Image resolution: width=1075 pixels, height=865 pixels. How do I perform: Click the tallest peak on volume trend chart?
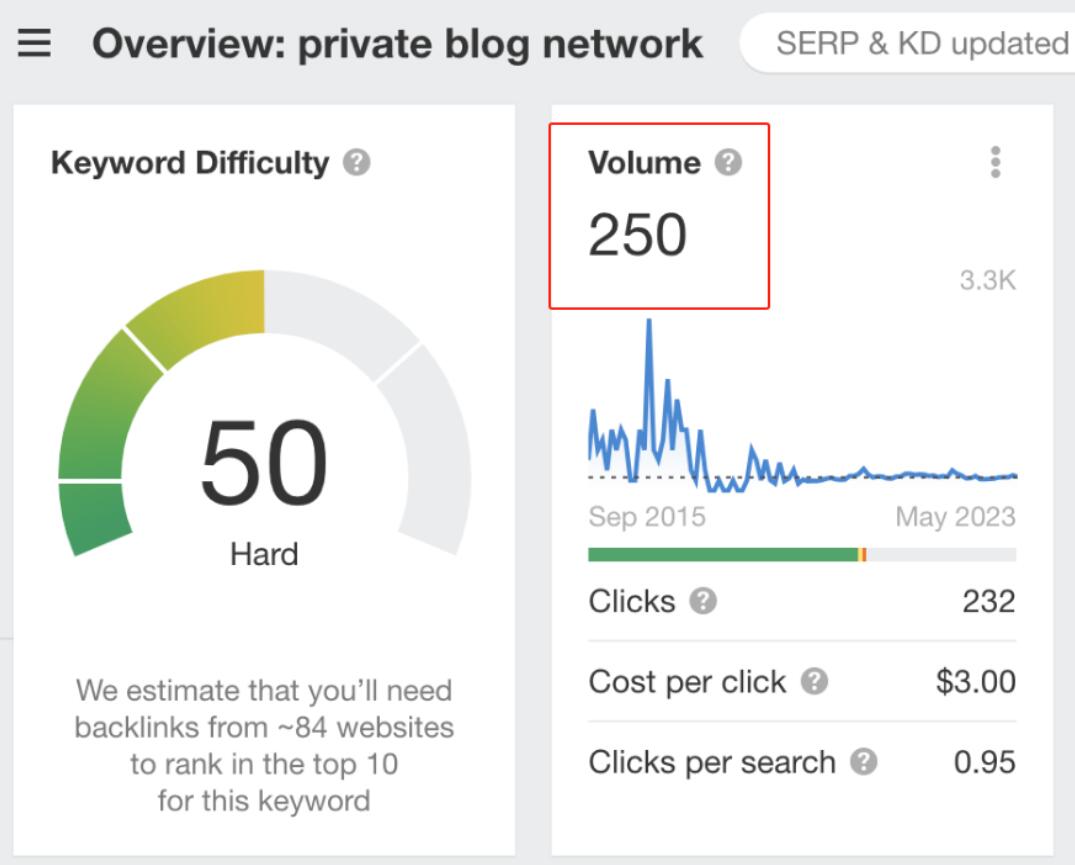(x=649, y=322)
